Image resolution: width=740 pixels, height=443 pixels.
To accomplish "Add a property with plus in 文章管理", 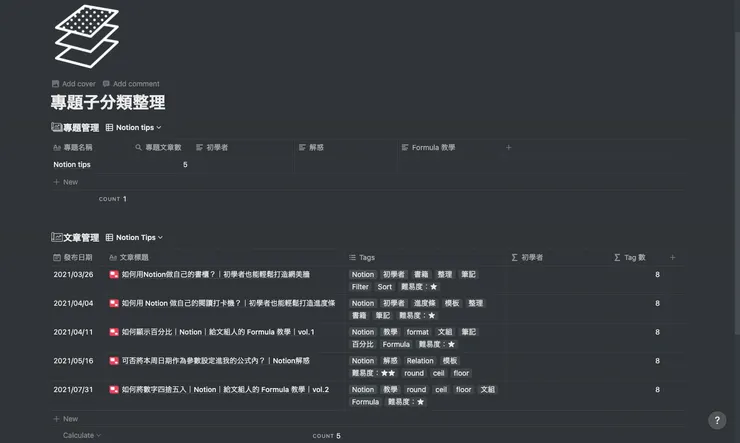I will (x=673, y=258).
